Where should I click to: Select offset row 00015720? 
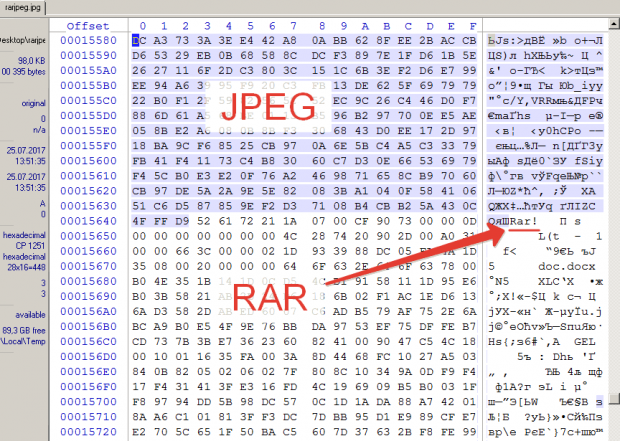tap(89, 432)
